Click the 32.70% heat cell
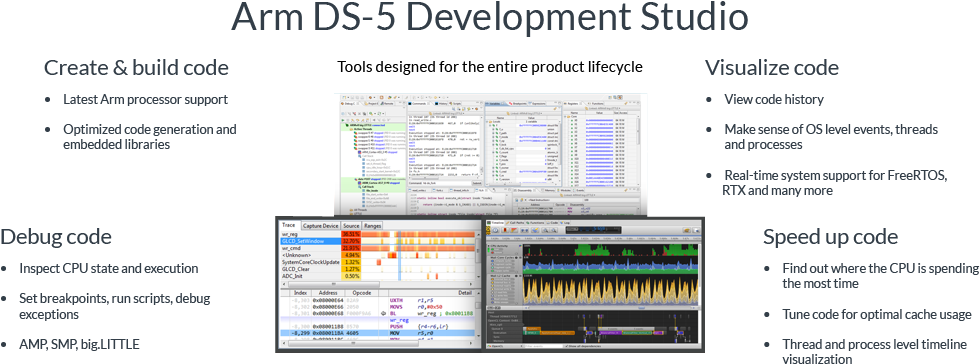 351,241
